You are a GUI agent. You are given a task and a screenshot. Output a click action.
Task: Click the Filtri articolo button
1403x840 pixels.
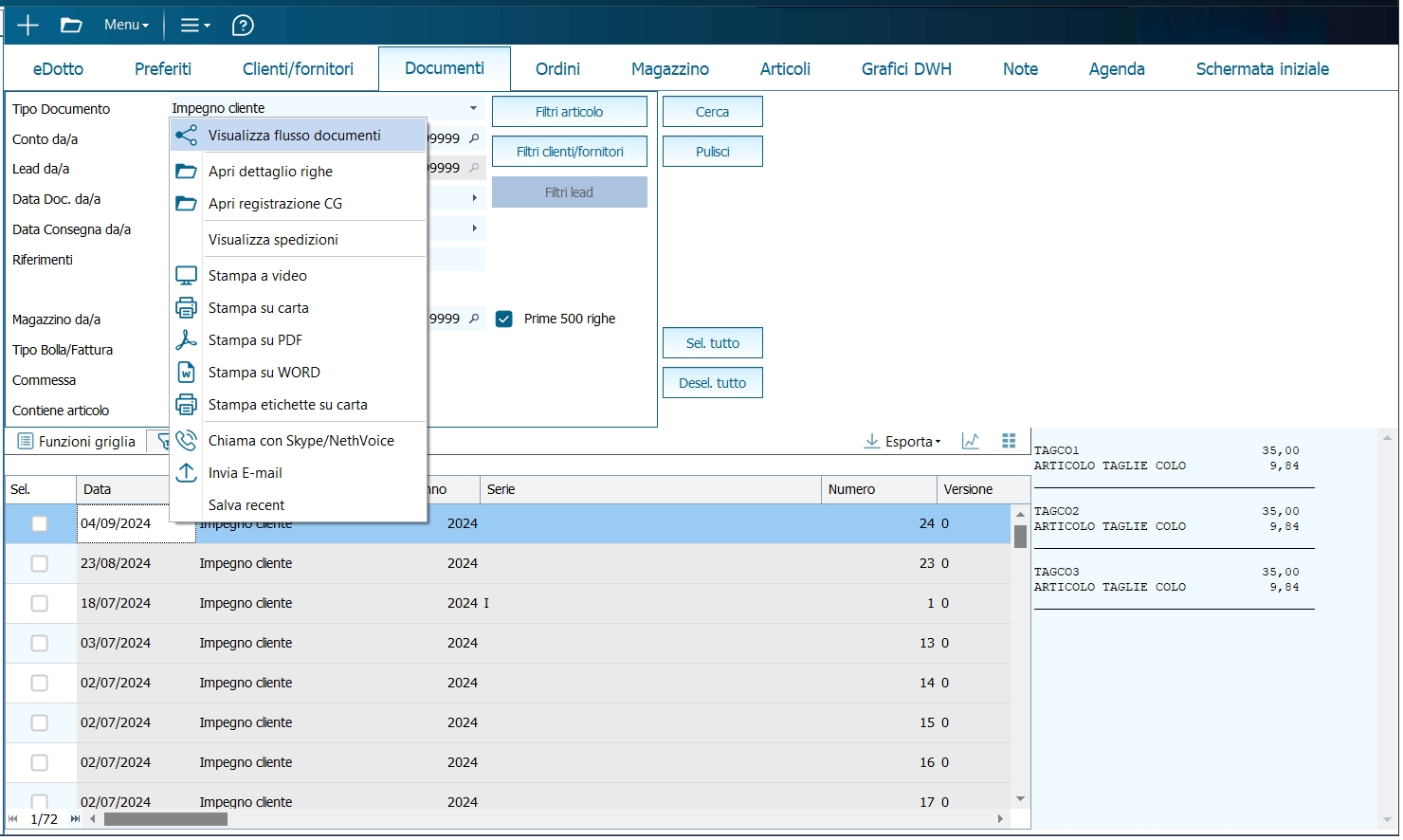click(x=569, y=112)
